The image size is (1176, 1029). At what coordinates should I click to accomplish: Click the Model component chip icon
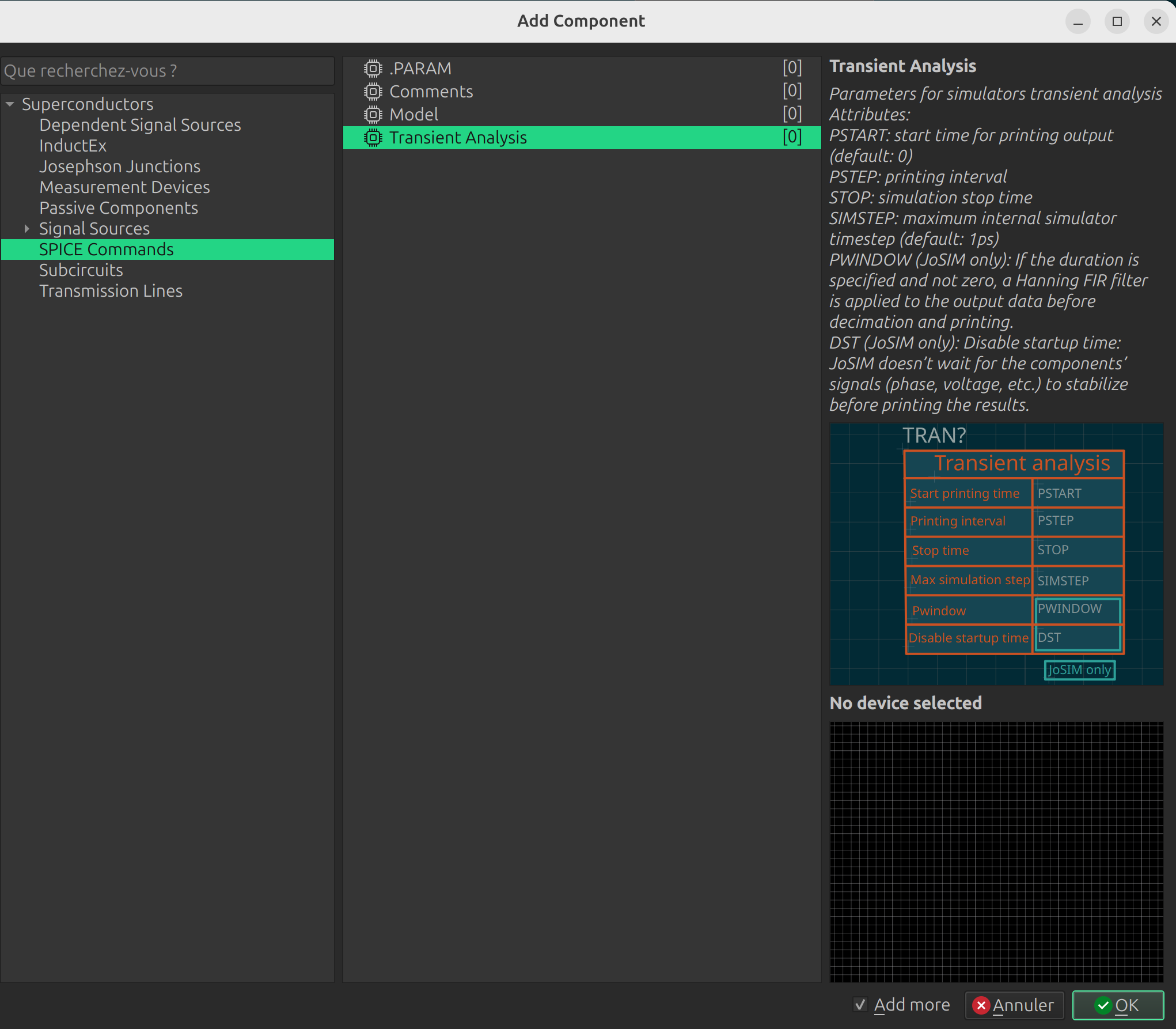[373, 115]
